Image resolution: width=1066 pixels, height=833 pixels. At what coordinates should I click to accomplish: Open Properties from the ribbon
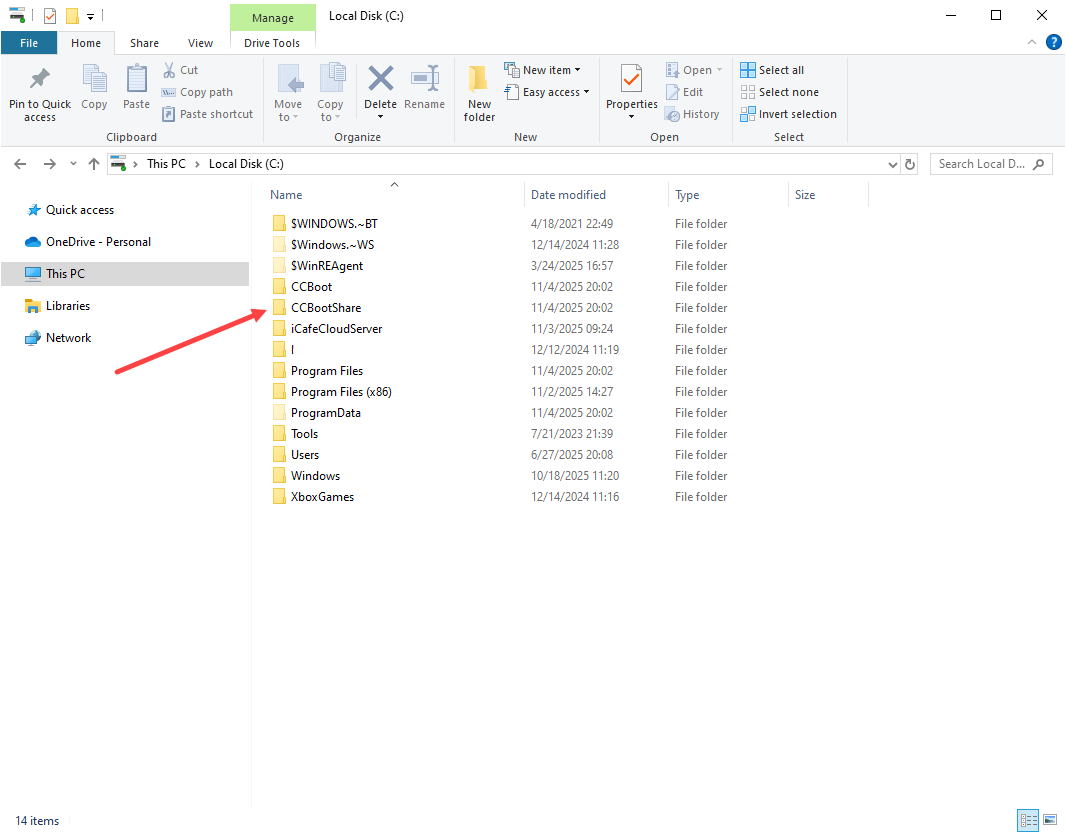pos(631,80)
